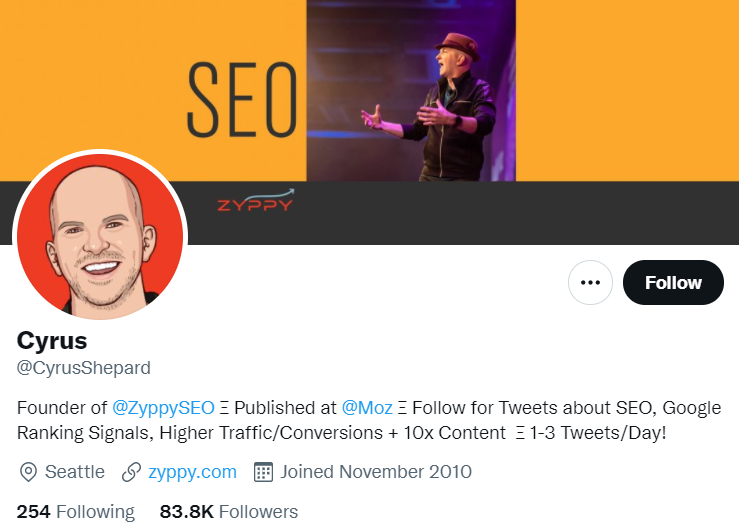The height and width of the screenshot is (530, 739).
Task: Click the location pin icon
Action: coord(28,471)
